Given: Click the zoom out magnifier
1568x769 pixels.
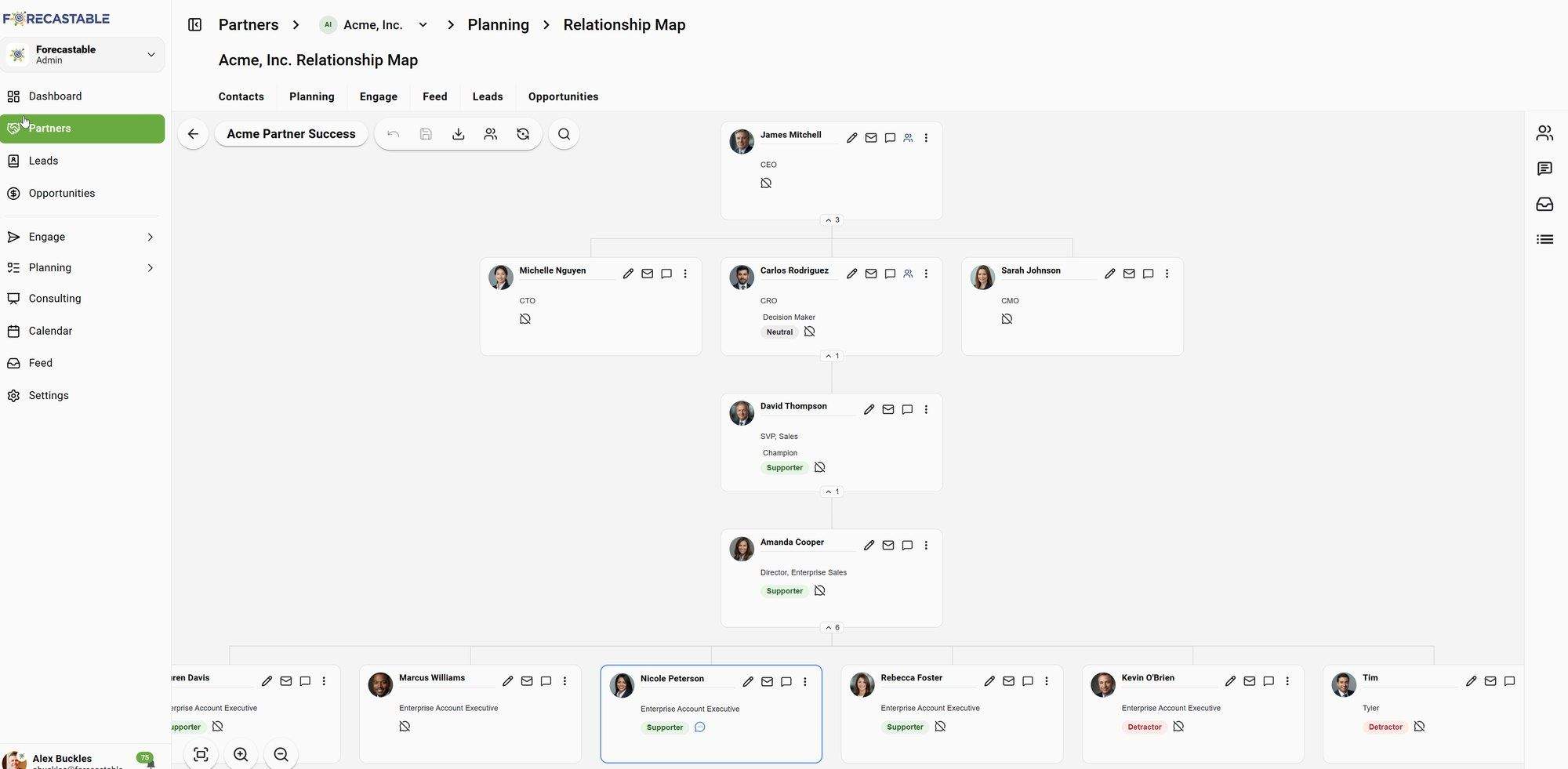Looking at the screenshot, I should (281, 754).
